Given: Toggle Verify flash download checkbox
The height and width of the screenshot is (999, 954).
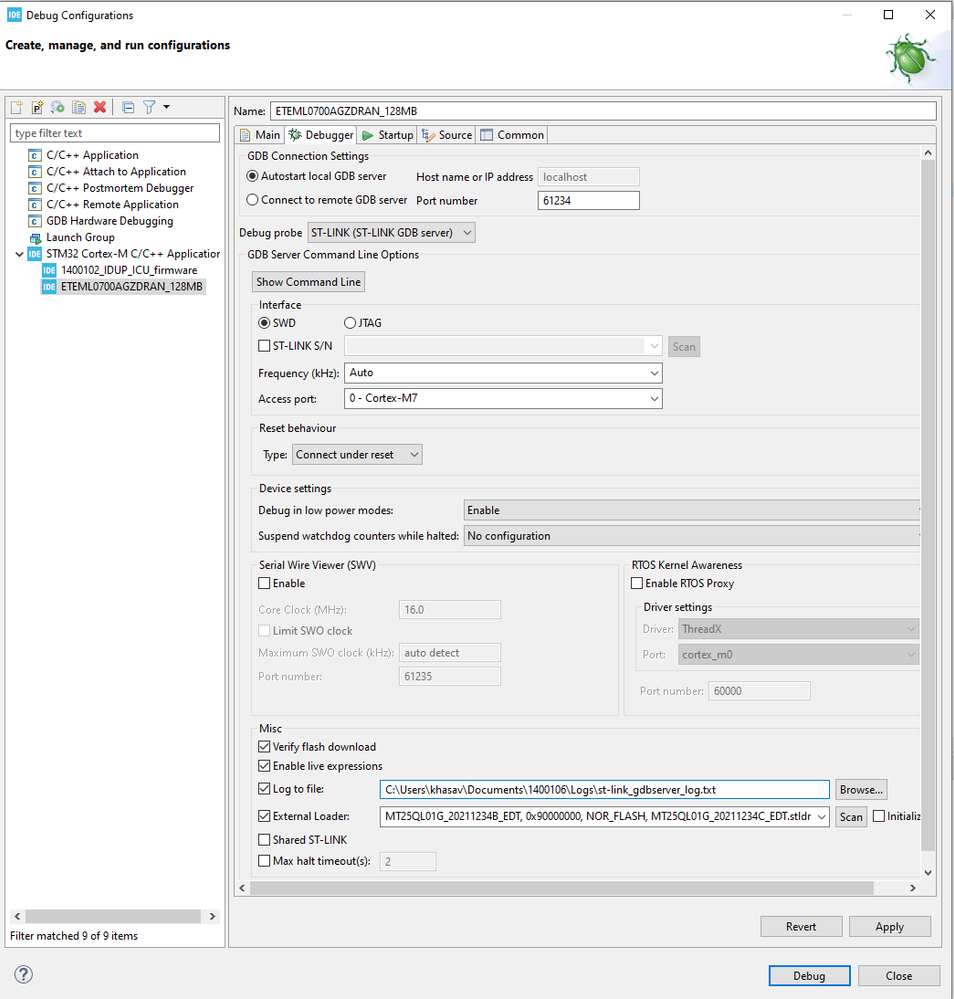Looking at the screenshot, I should coord(264,747).
